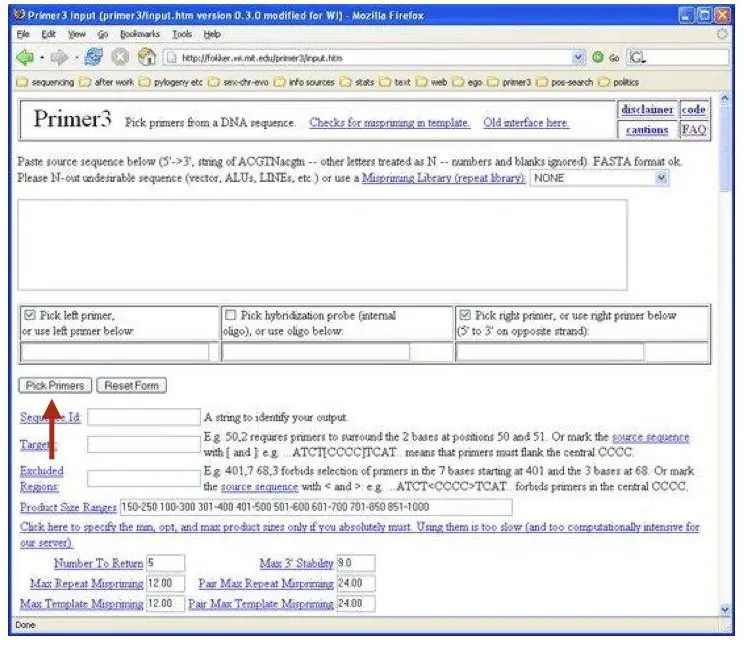Screen dimensions: 744x650
Task: Open the address bar URL history dropdown
Action: tap(578, 57)
